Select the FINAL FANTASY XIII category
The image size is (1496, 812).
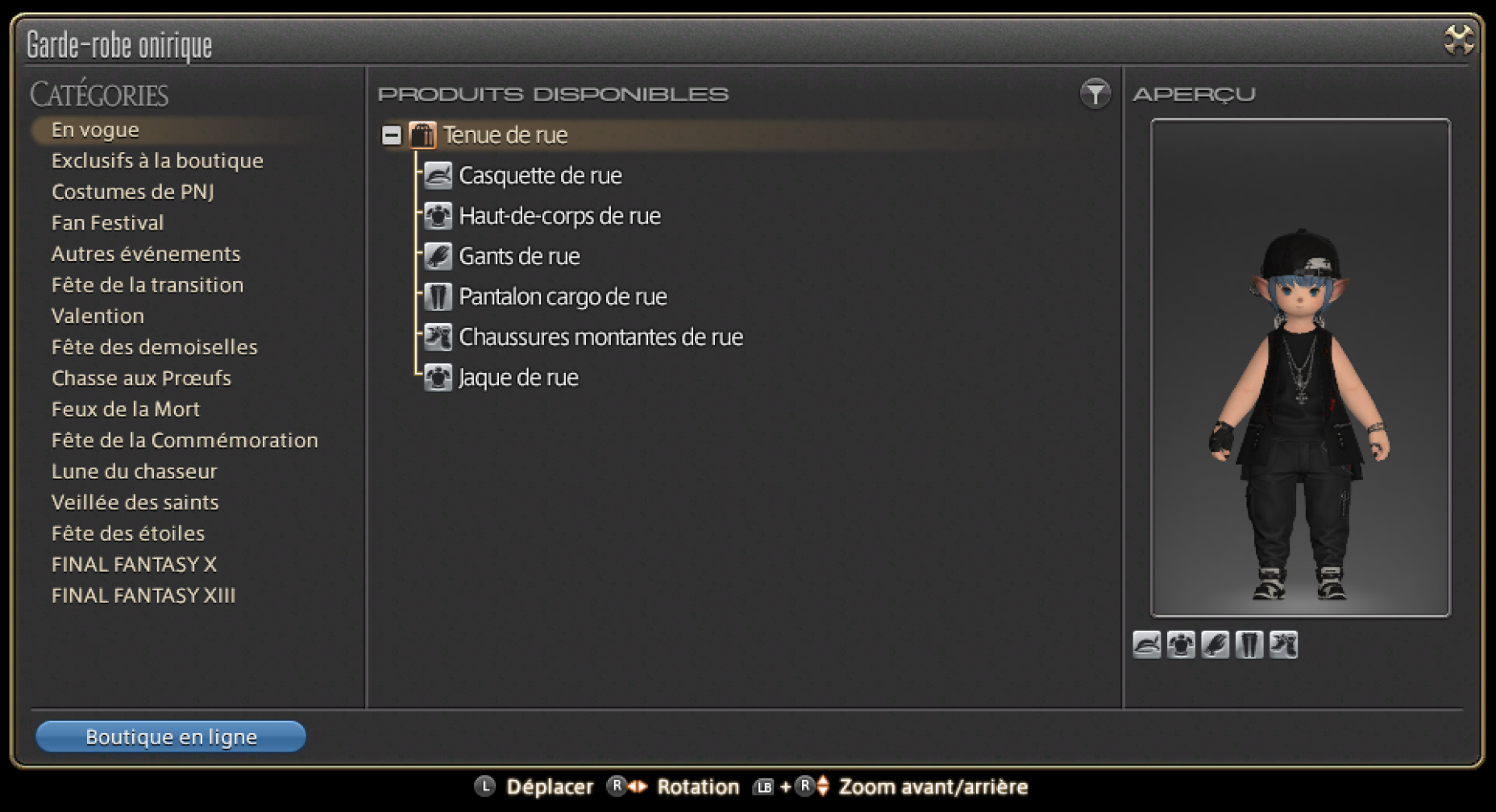click(x=143, y=595)
